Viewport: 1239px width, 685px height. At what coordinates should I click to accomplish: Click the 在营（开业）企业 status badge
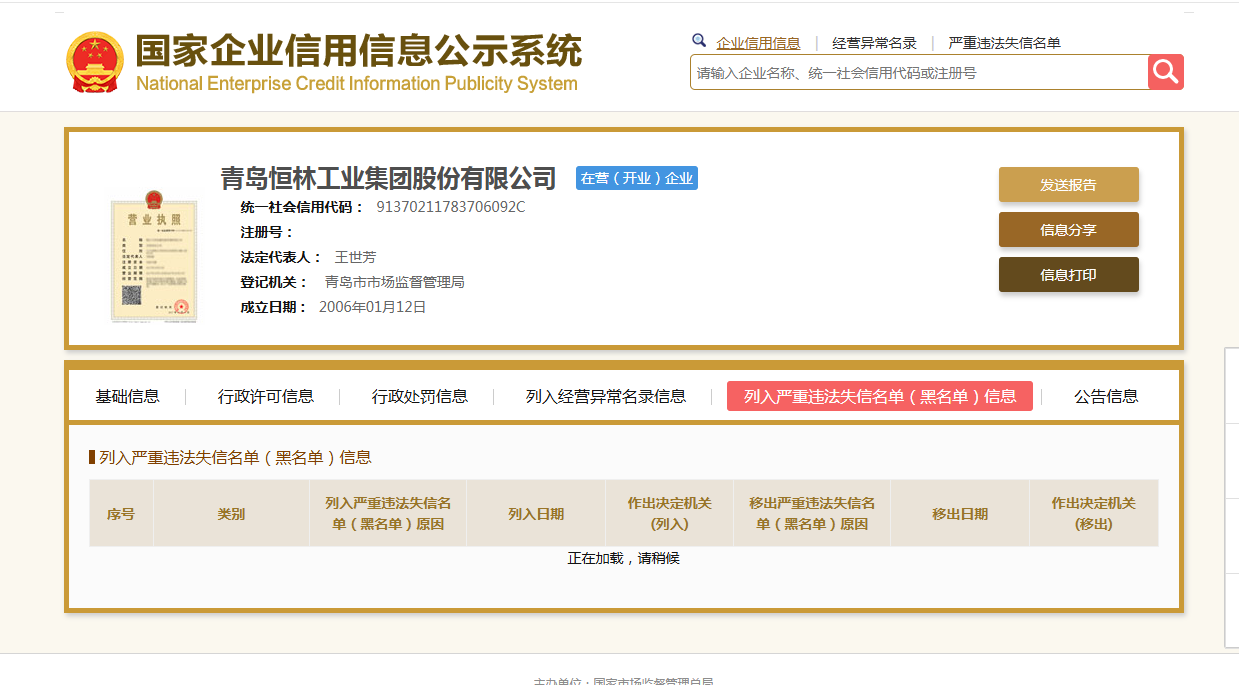(637, 178)
